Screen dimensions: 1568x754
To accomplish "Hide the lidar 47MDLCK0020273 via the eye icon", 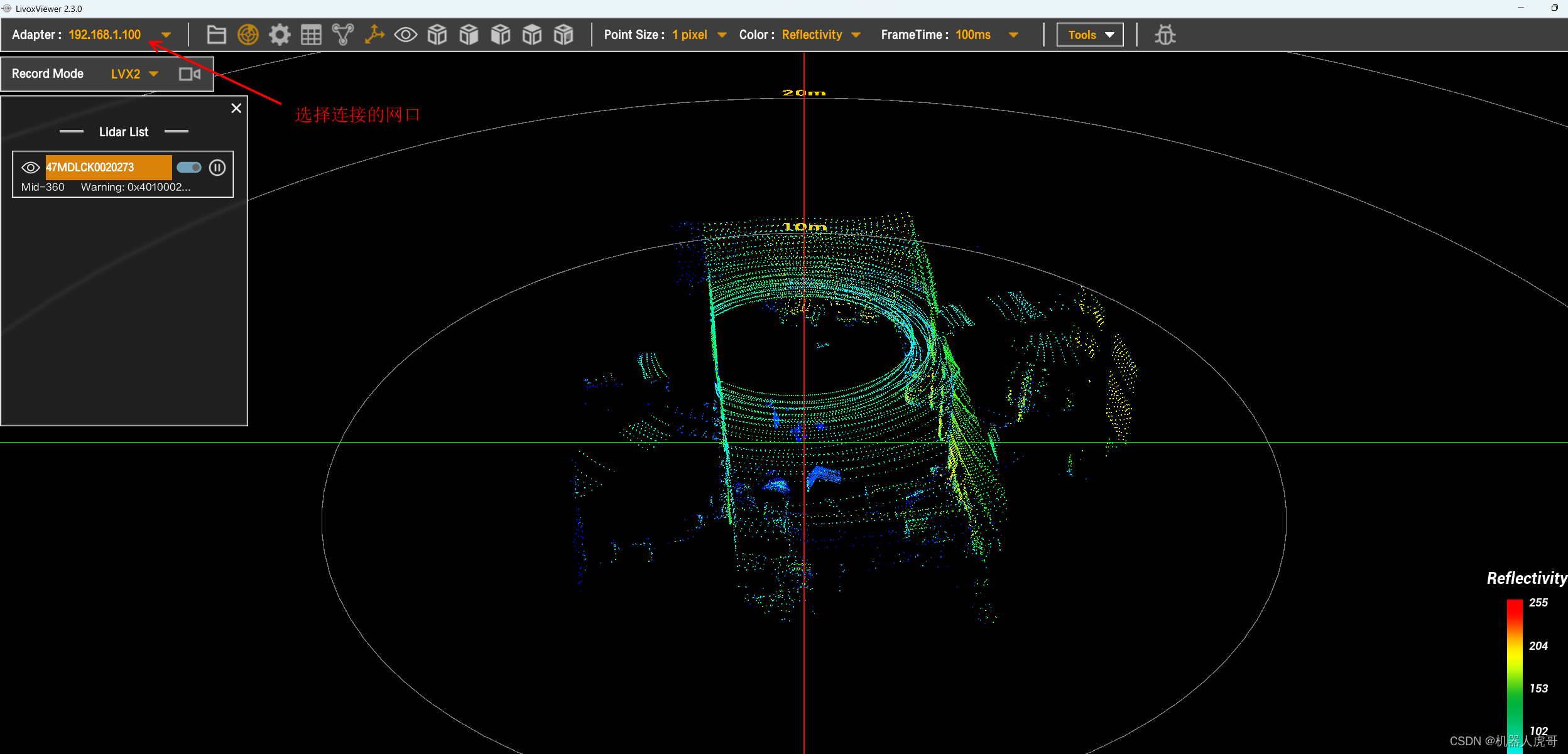I will coord(30,168).
